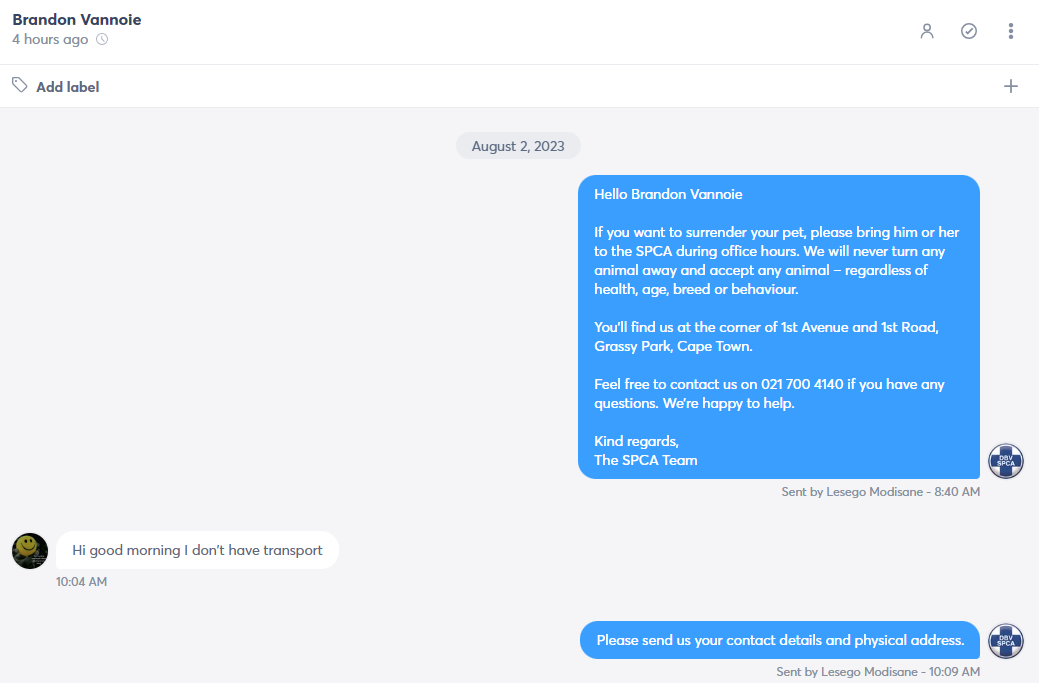Click SPCA avatar beside the long message
The image size is (1039, 683).
pos(1006,461)
